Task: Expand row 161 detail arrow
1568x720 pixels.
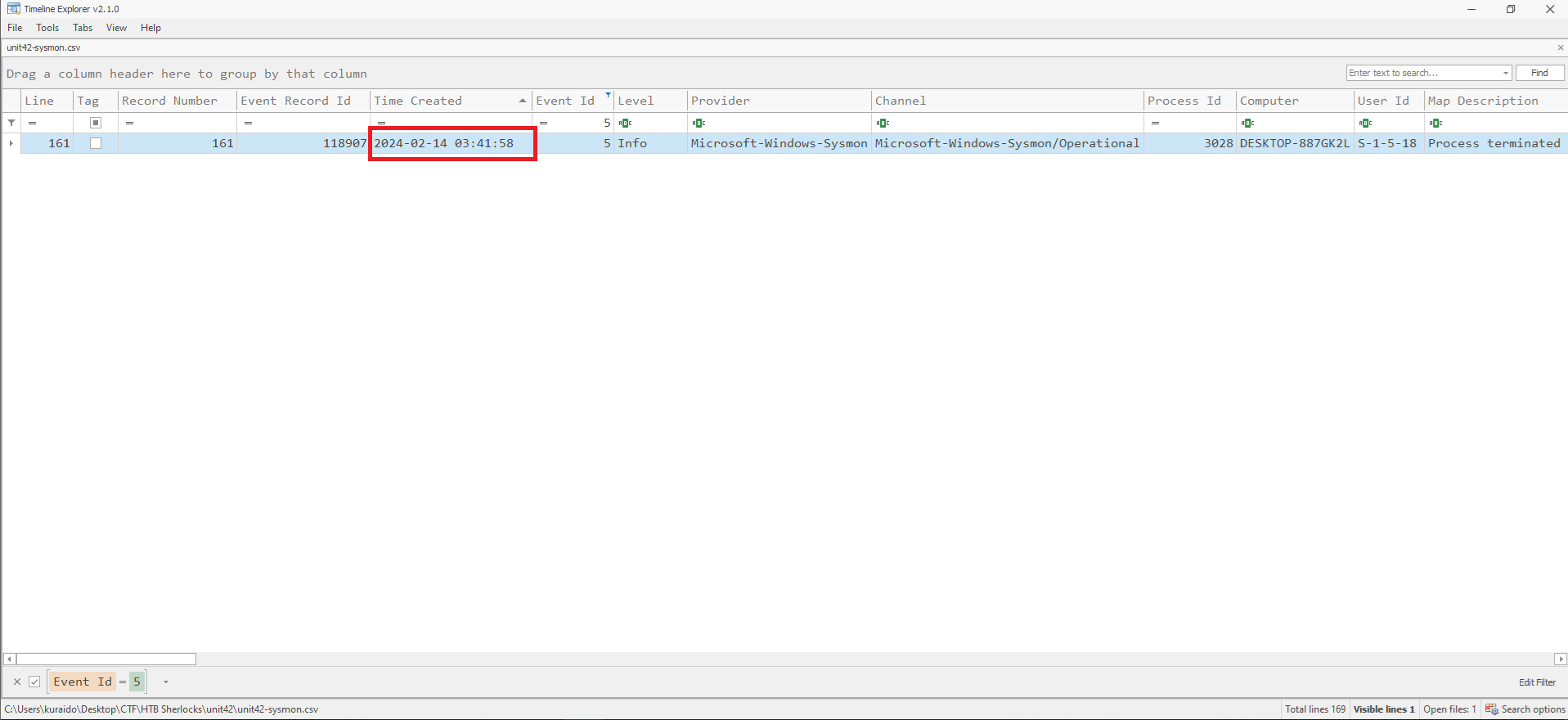Action: click(11, 143)
